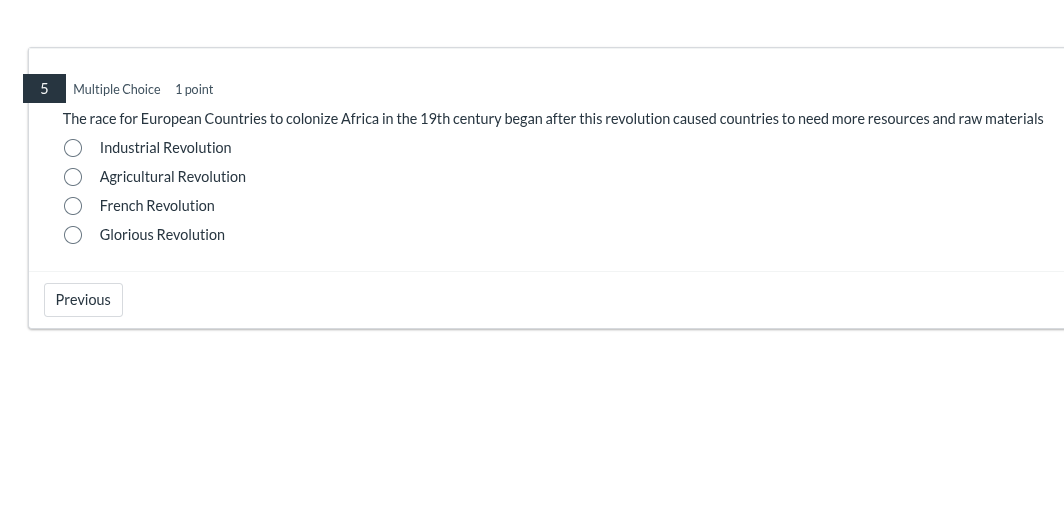Pick the French Revolution radio circle
The height and width of the screenshot is (514, 1064).
(x=73, y=206)
